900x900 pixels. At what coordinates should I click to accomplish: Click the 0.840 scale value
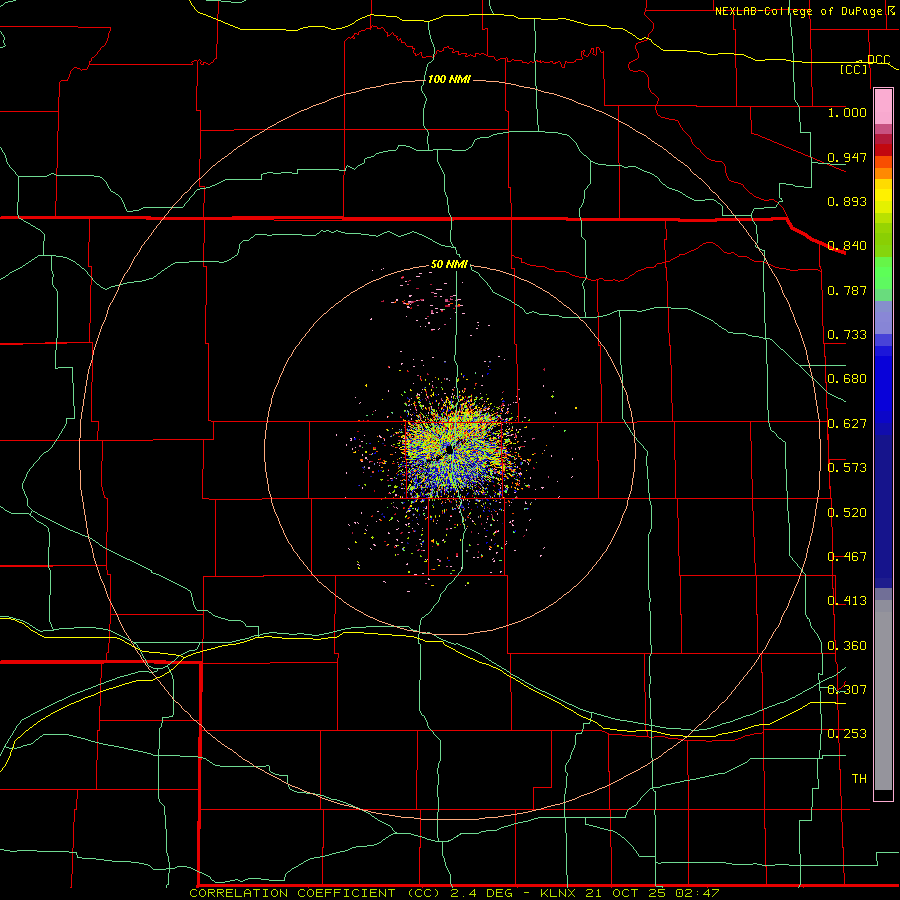tap(847, 246)
